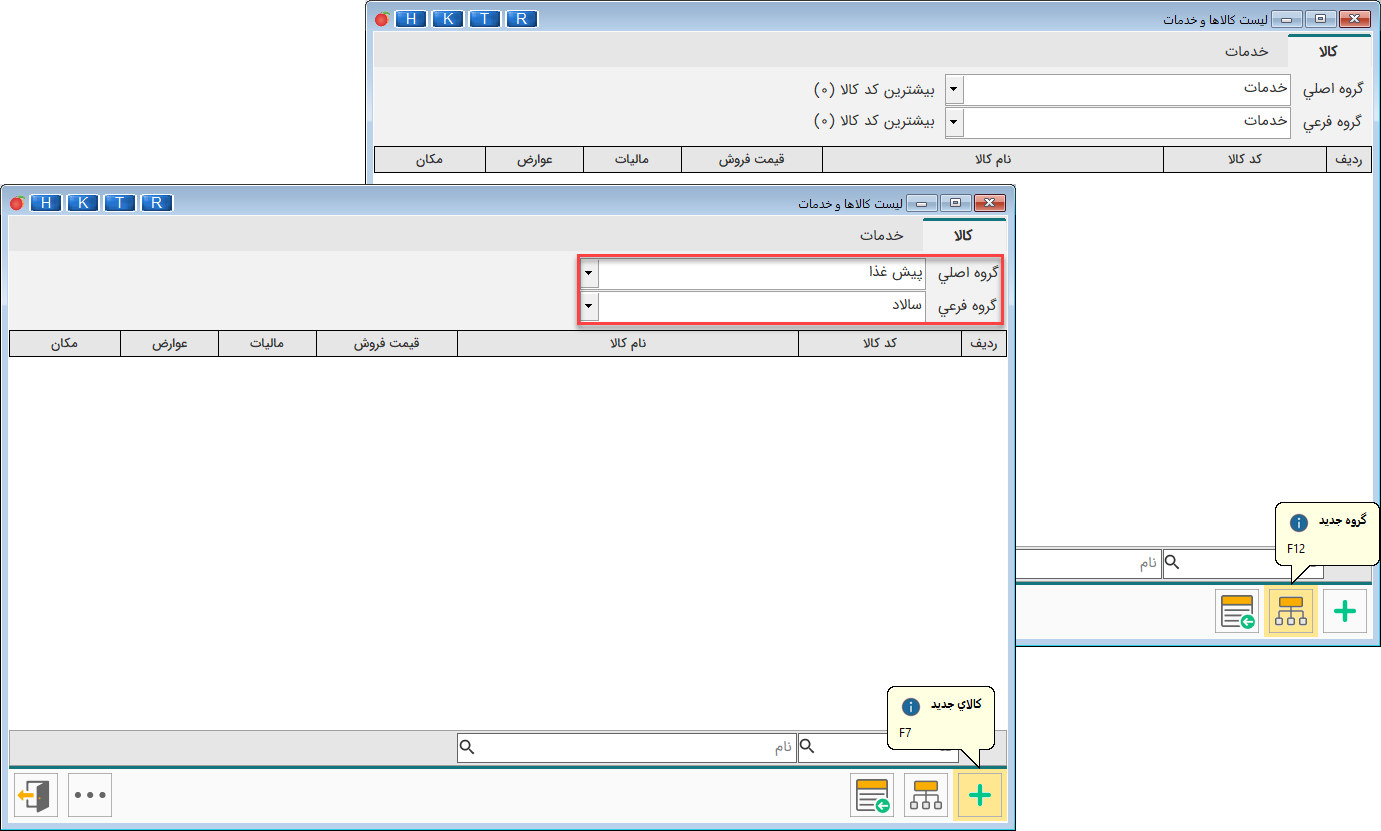Click the green plus icon in the back window
1381x831 pixels.
pyautogui.click(x=1345, y=611)
